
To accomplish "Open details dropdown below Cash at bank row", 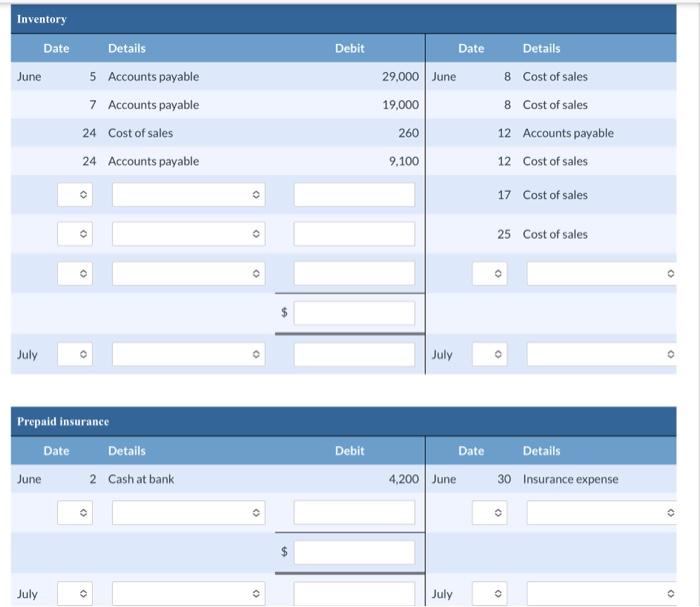I will point(188,512).
